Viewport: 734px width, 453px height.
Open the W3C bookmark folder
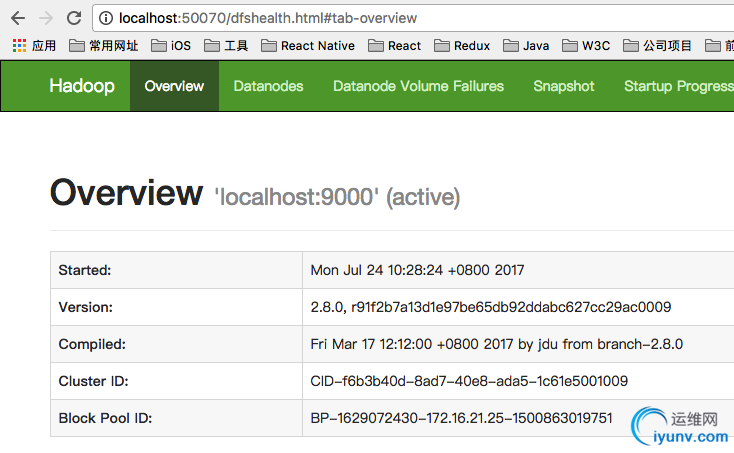pos(586,45)
